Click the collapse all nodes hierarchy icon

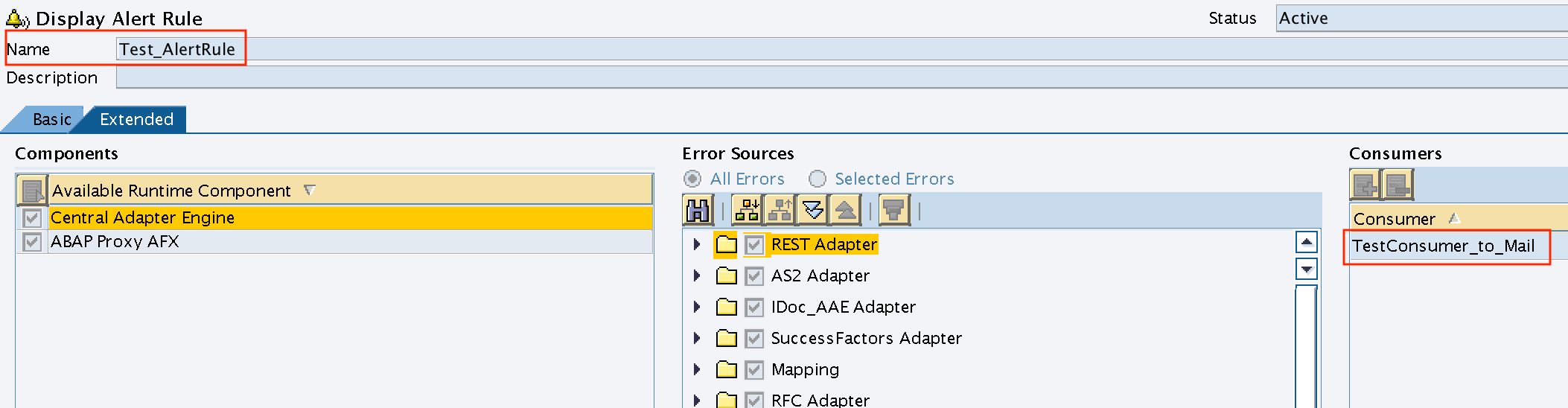(x=779, y=211)
